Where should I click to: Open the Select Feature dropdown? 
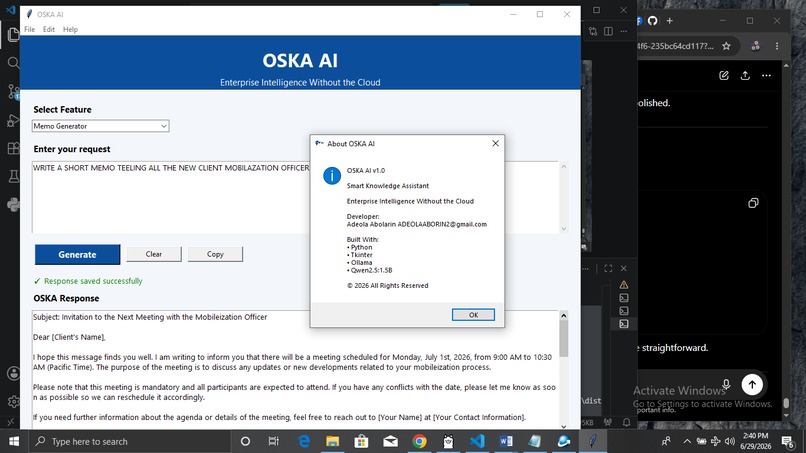coord(100,126)
